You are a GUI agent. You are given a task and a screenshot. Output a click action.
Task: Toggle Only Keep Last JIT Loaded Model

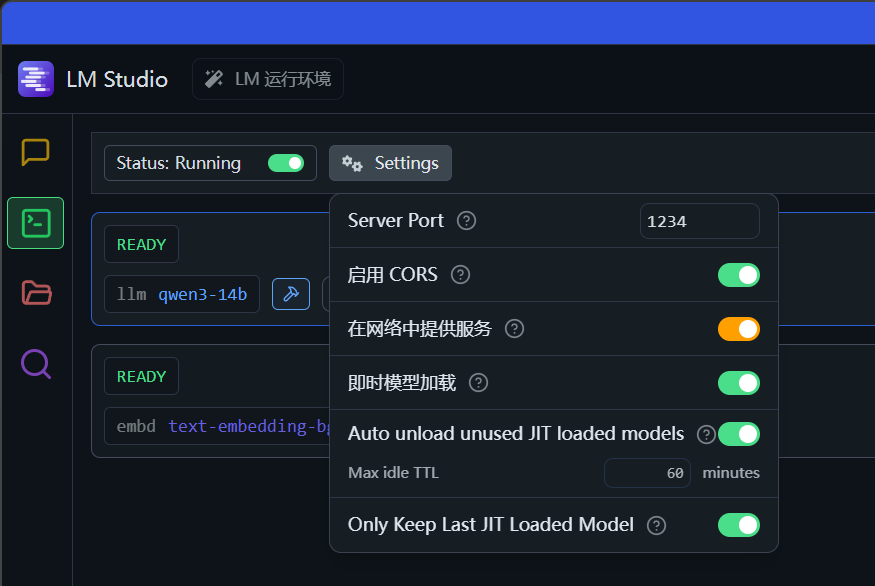pyautogui.click(x=739, y=525)
